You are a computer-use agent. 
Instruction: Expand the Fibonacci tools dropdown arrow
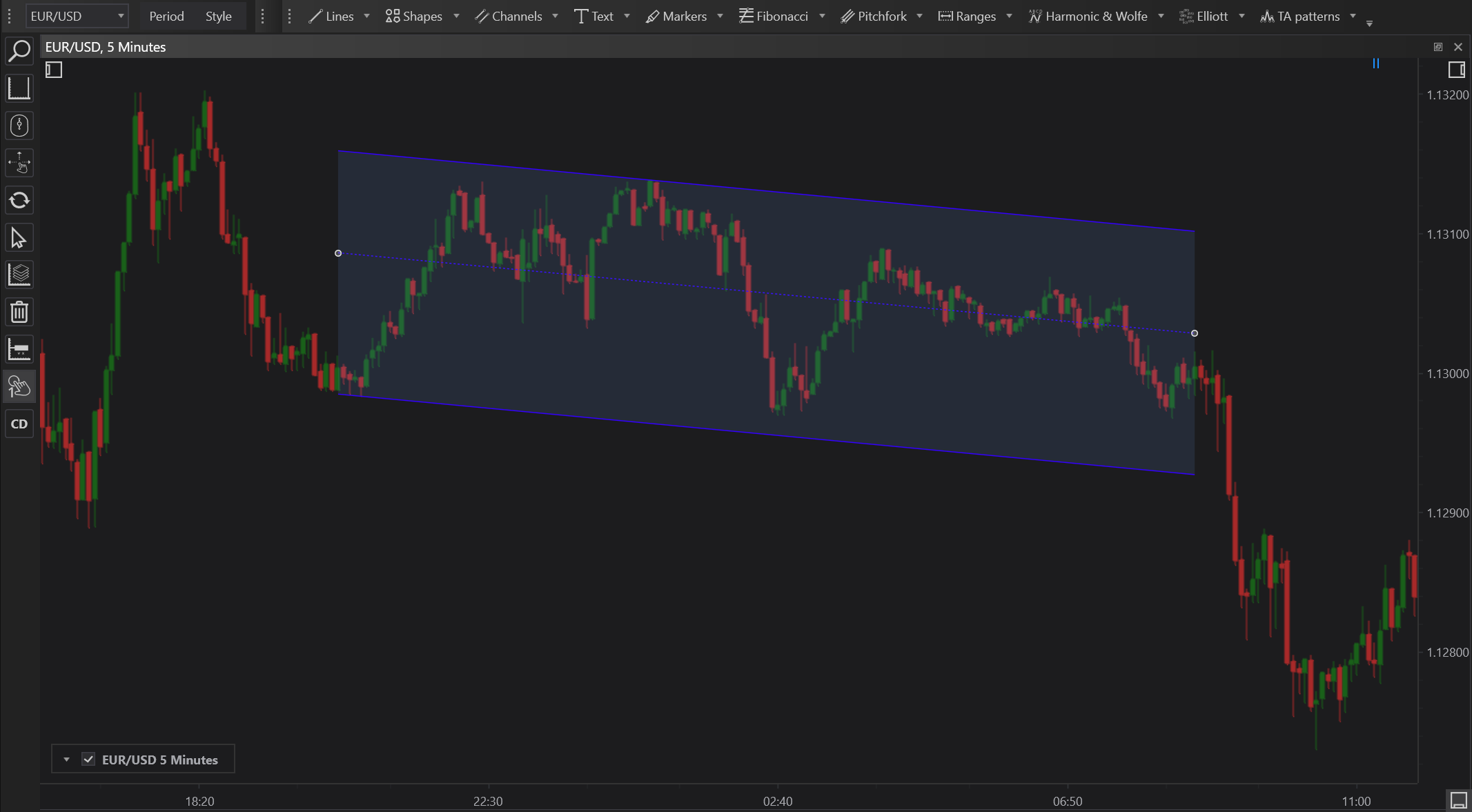(822, 16)
